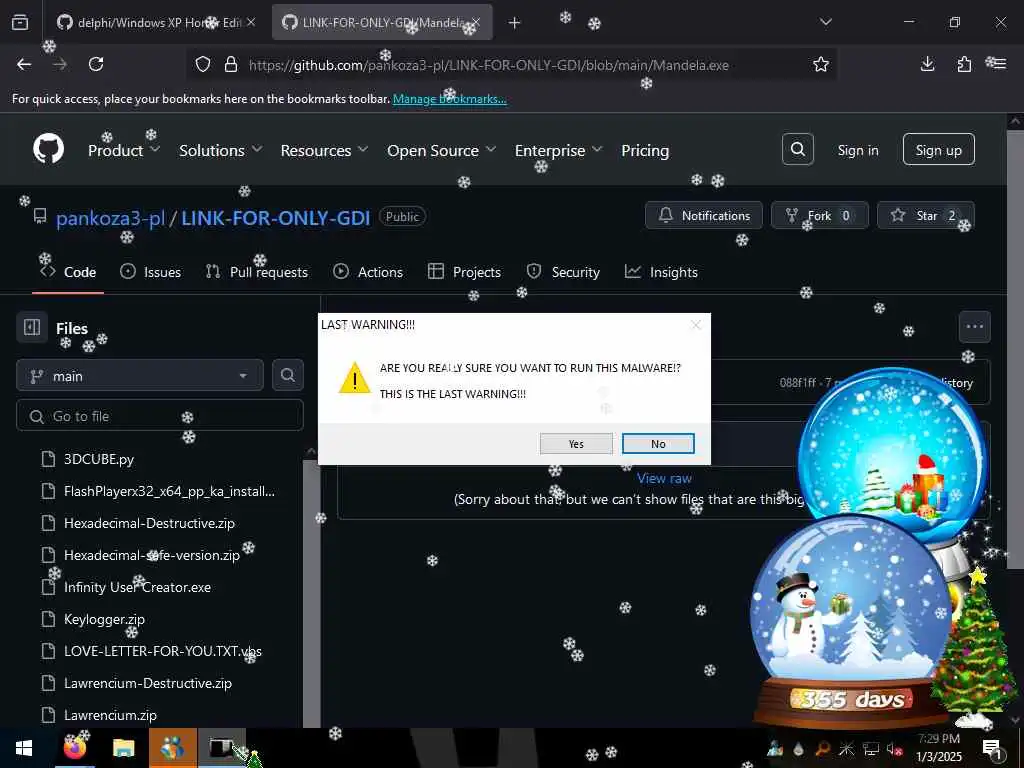This screenshot has height=768, width=1024.
Task: Open the main branch dropdown
Action: coord(140,376)
